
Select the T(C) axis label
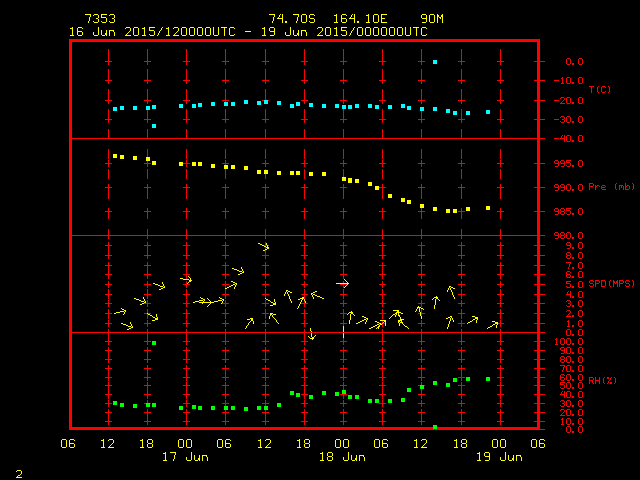(599, 90)
